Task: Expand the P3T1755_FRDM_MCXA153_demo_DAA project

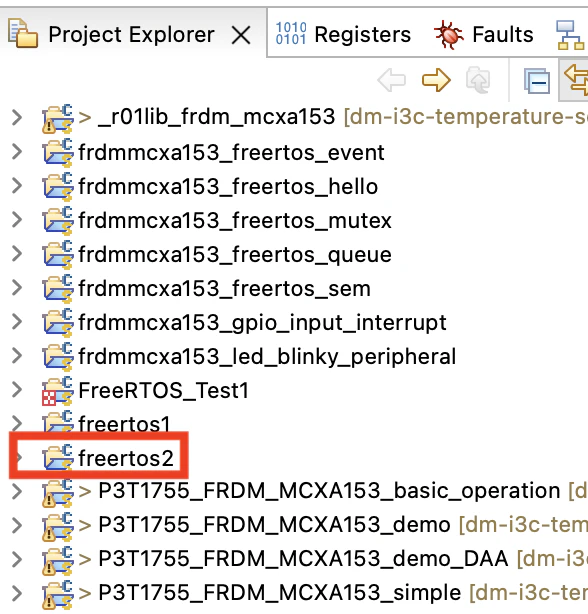Action: [x=16, y=559]
